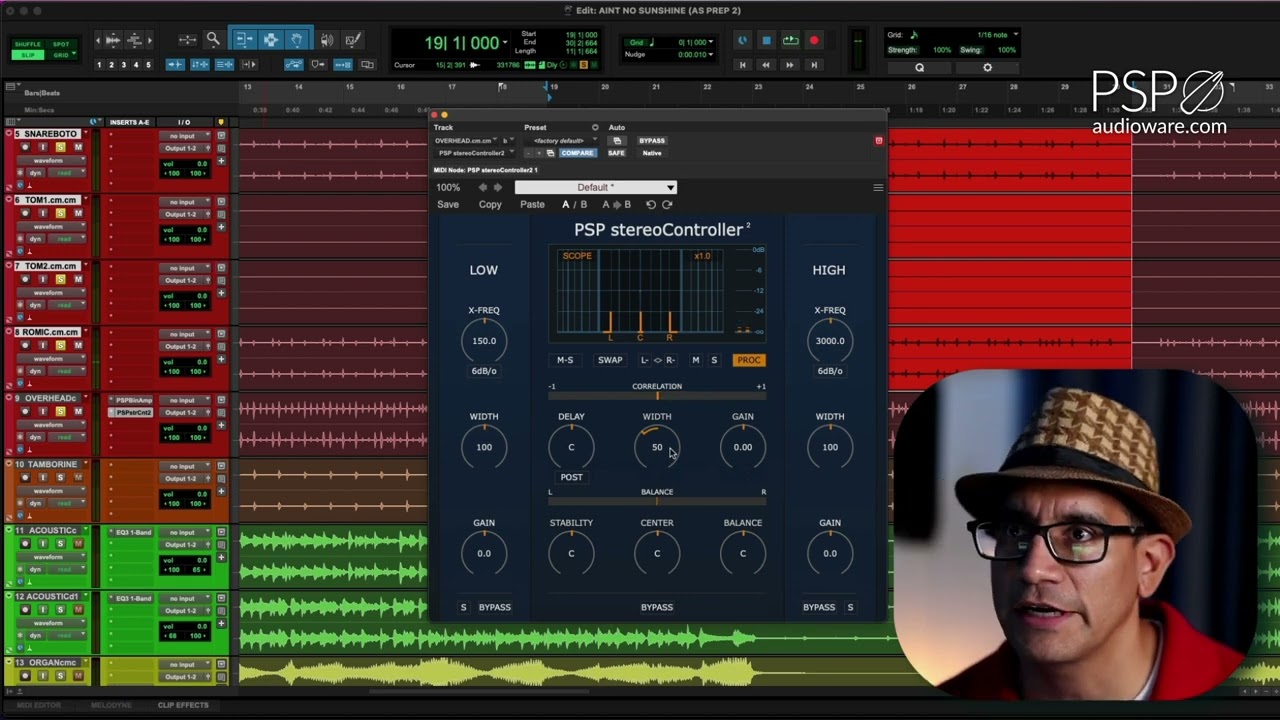Click the LOW X-FREQ knob at 150.0
The image size is (1280, 720).
pos(484,341)
